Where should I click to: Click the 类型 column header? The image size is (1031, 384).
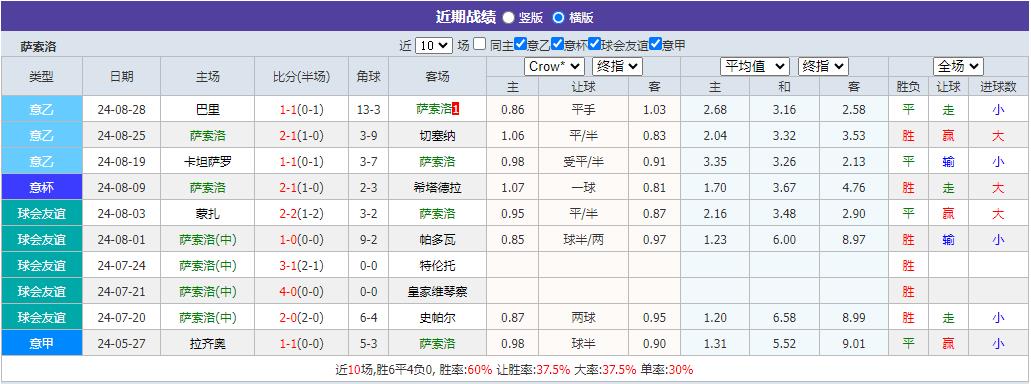pyautogui.click(x=41, y=76)
